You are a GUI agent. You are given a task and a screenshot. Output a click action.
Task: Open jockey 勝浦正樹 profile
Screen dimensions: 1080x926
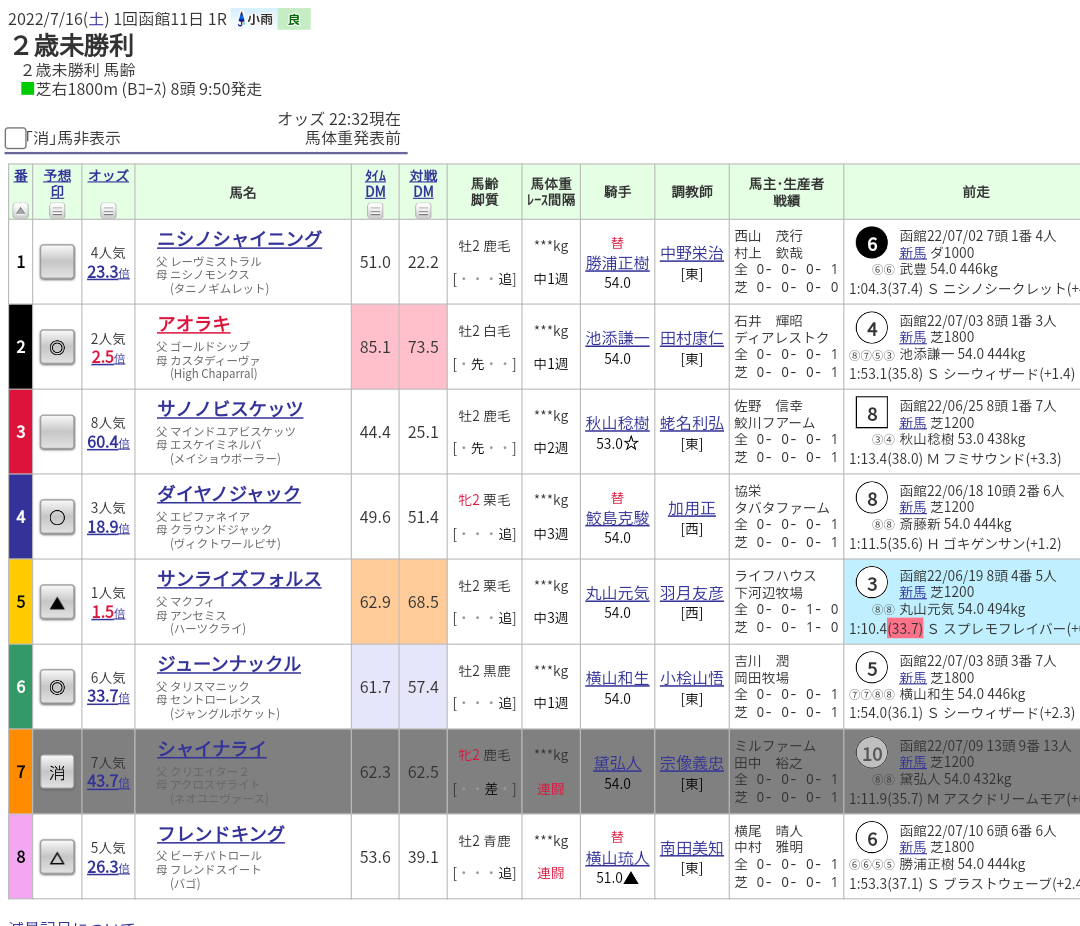click(617, 263)
